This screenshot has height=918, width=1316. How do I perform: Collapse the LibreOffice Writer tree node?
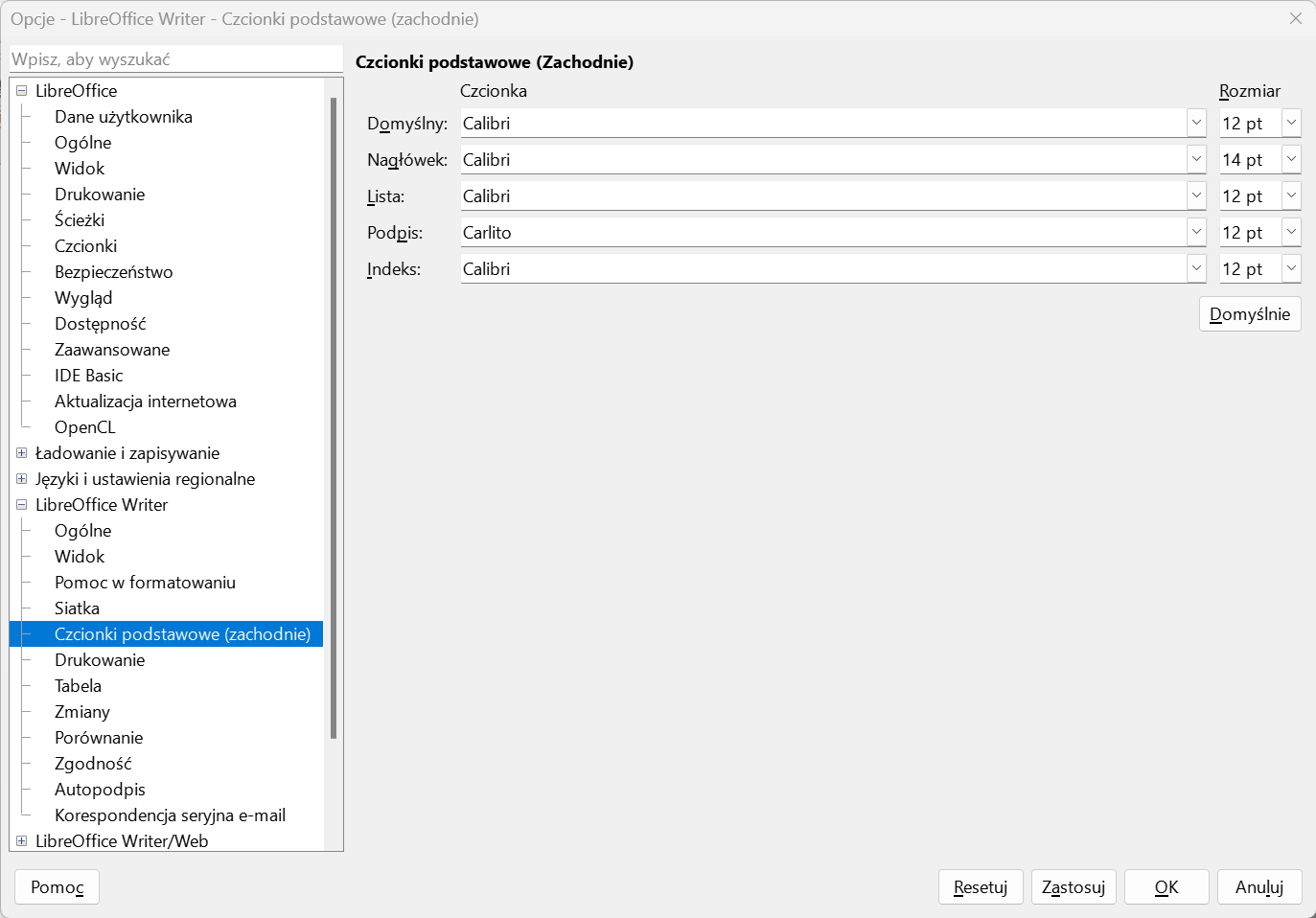(21, 505)
